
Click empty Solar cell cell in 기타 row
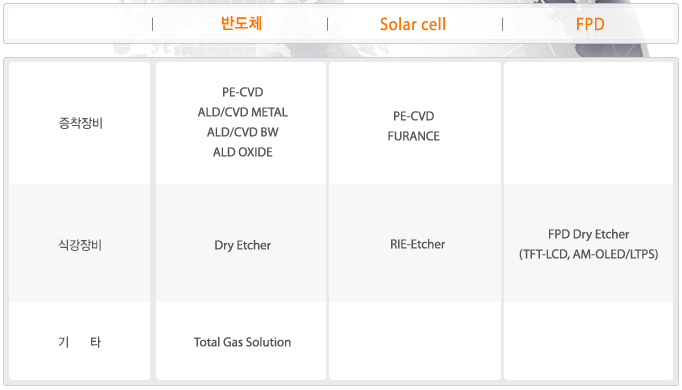[x=415, y=341]
